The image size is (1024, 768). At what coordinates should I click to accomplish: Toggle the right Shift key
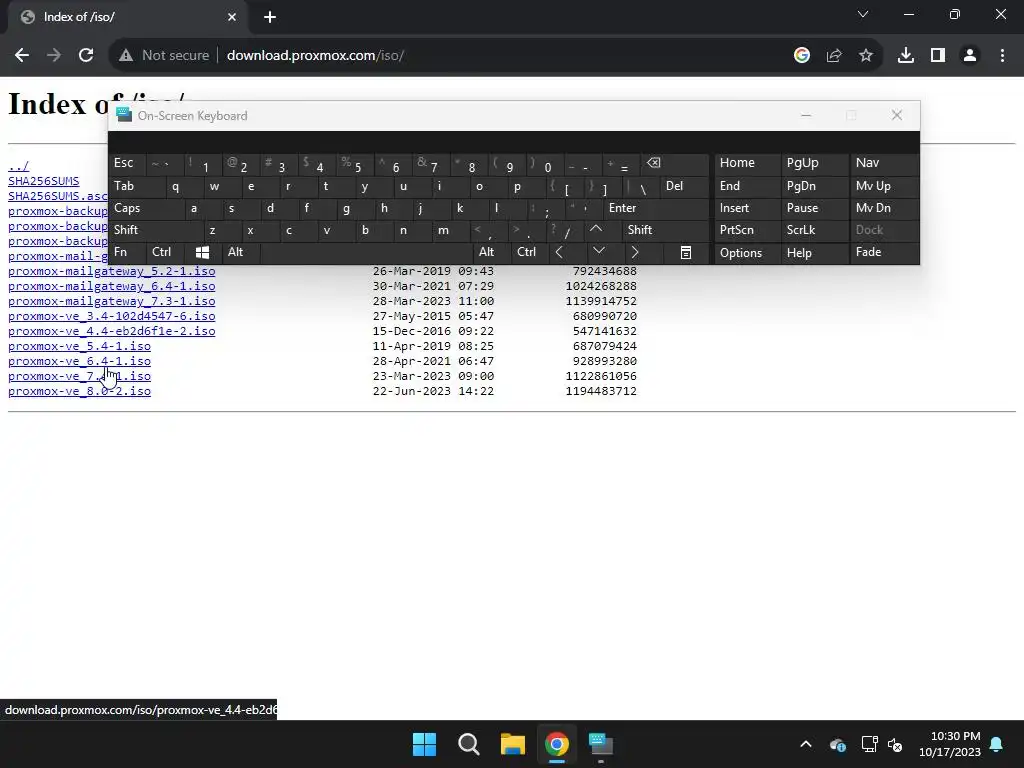pyautogui.click(x=665, y=230)
